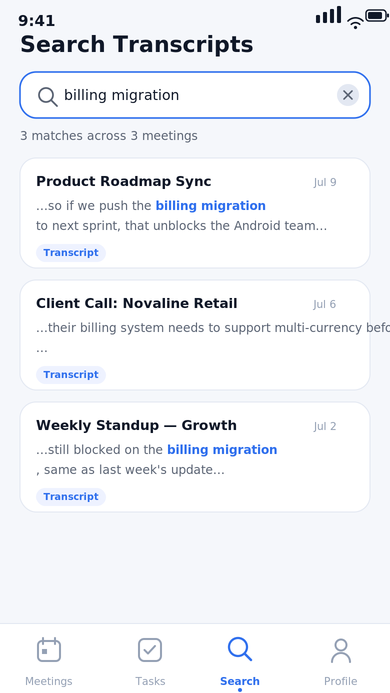Open Meetings calendar icon in bottom bar
390x693 pixels.
49,650
